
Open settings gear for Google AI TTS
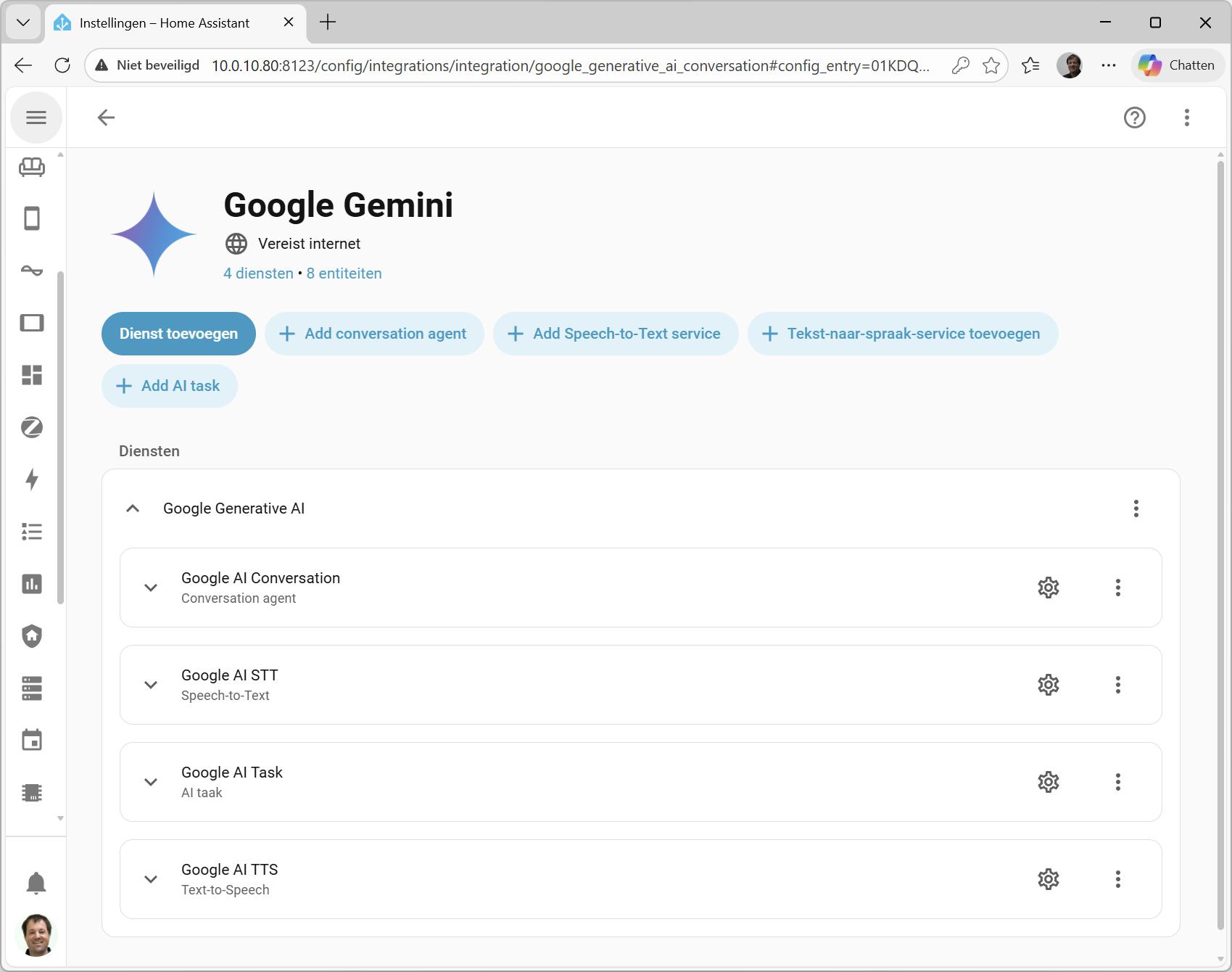1048,879
